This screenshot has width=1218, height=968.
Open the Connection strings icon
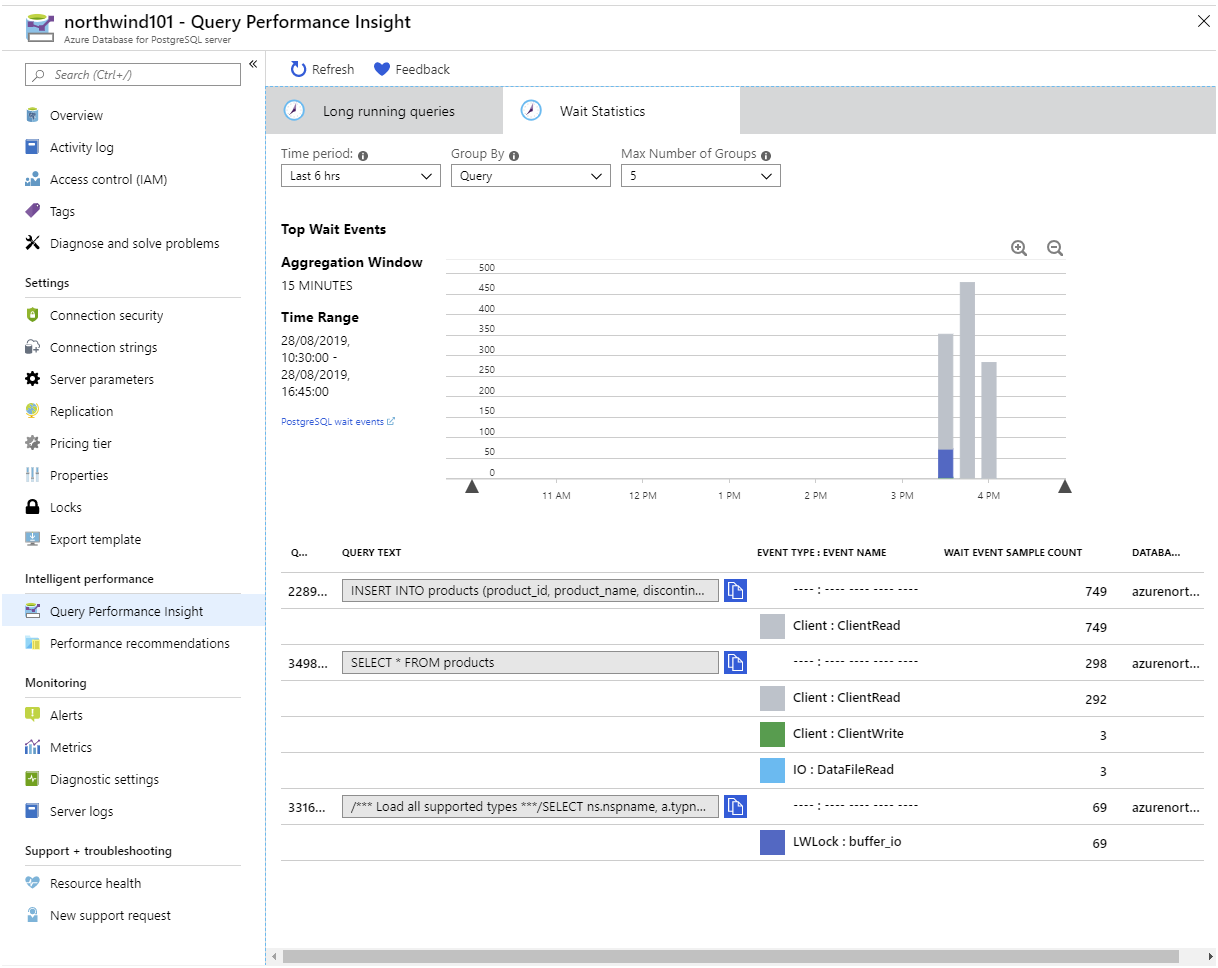click(33, 347)
